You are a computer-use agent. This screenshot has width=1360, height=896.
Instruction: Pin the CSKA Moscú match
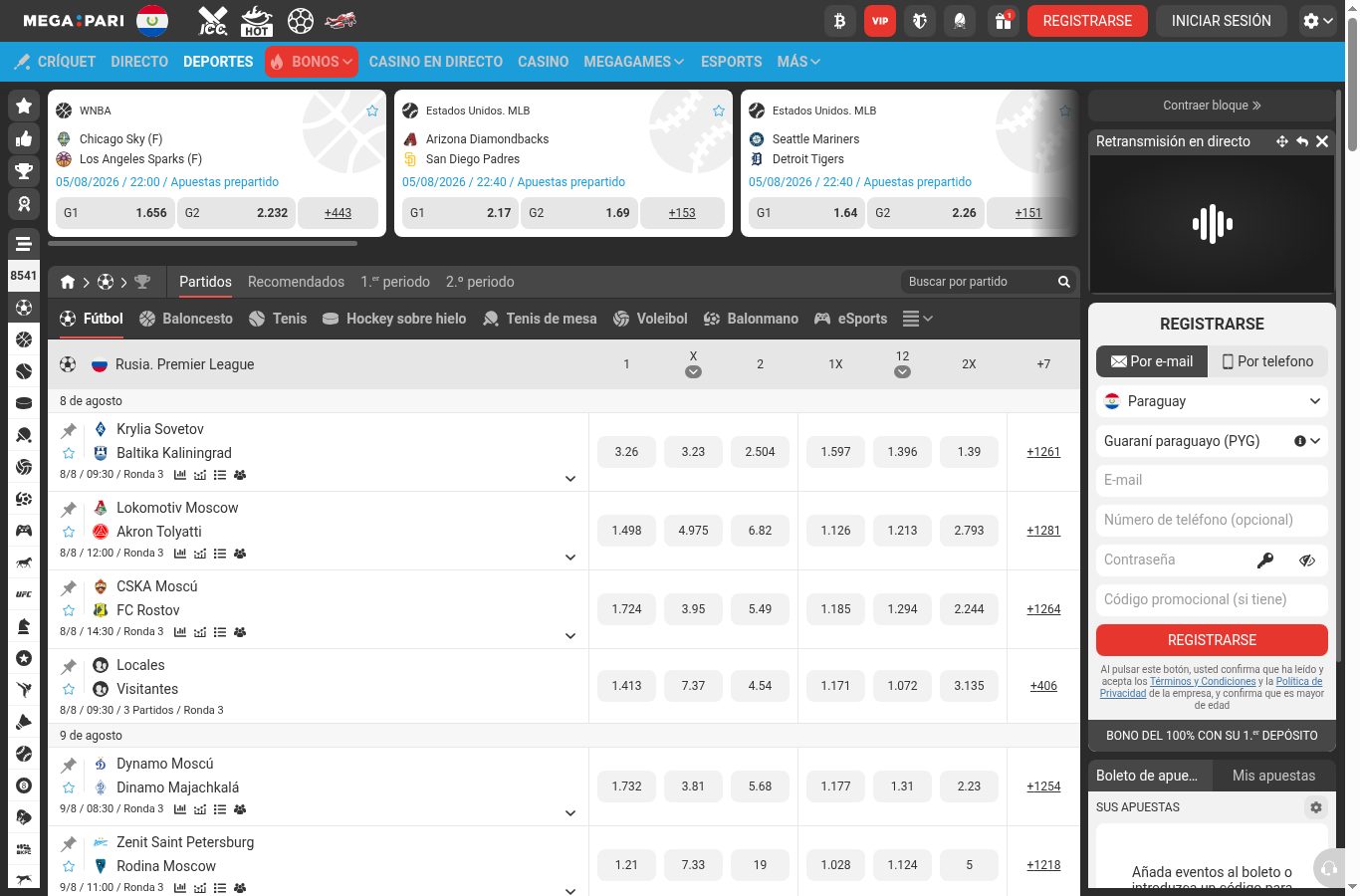pos(69,587)
